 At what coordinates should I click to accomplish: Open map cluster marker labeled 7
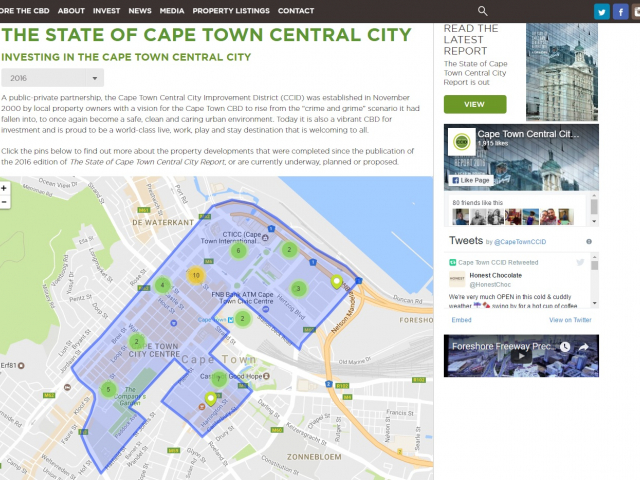[x=219, y=378]
